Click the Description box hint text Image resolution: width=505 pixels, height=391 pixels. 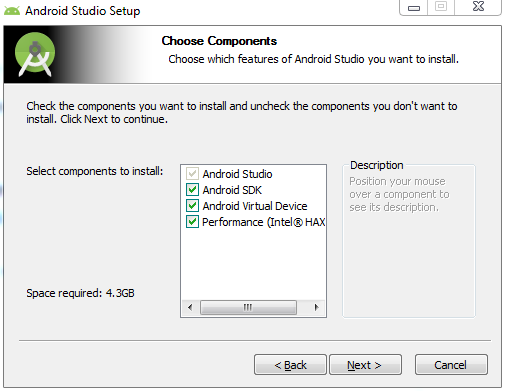pos(399,194)
